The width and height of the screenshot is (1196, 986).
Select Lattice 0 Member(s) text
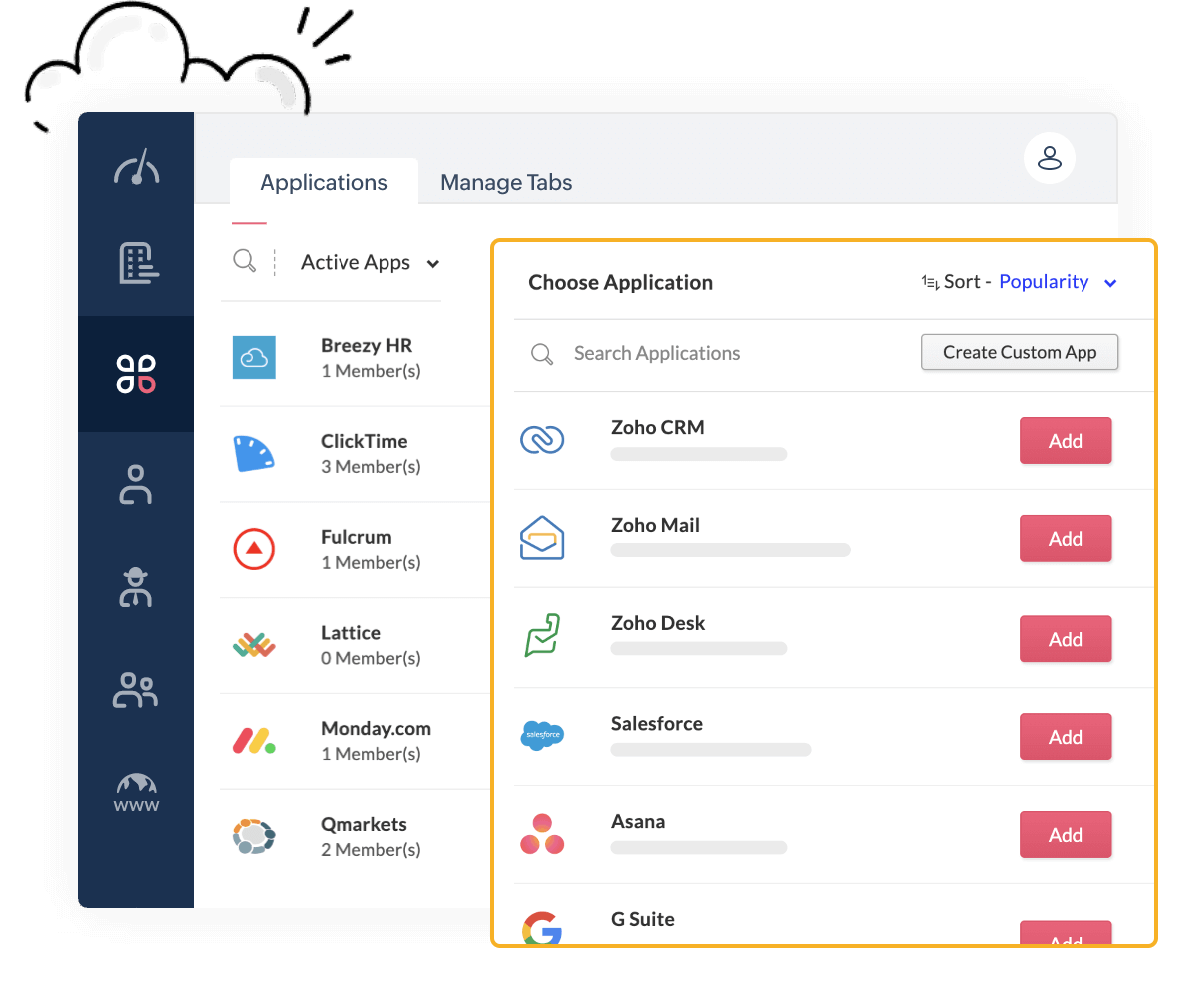pos(371,658)
